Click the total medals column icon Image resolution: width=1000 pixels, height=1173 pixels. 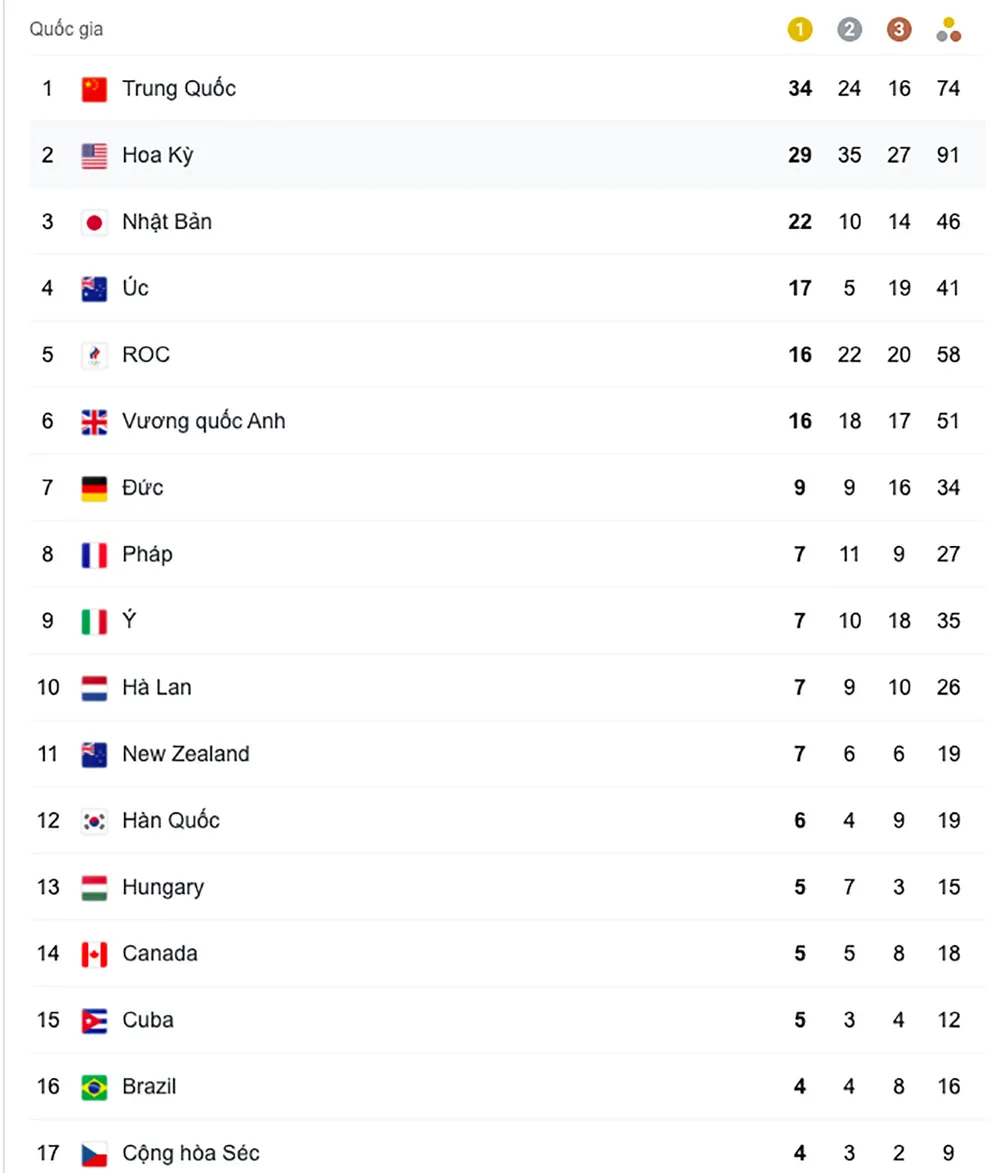[948, 30]
